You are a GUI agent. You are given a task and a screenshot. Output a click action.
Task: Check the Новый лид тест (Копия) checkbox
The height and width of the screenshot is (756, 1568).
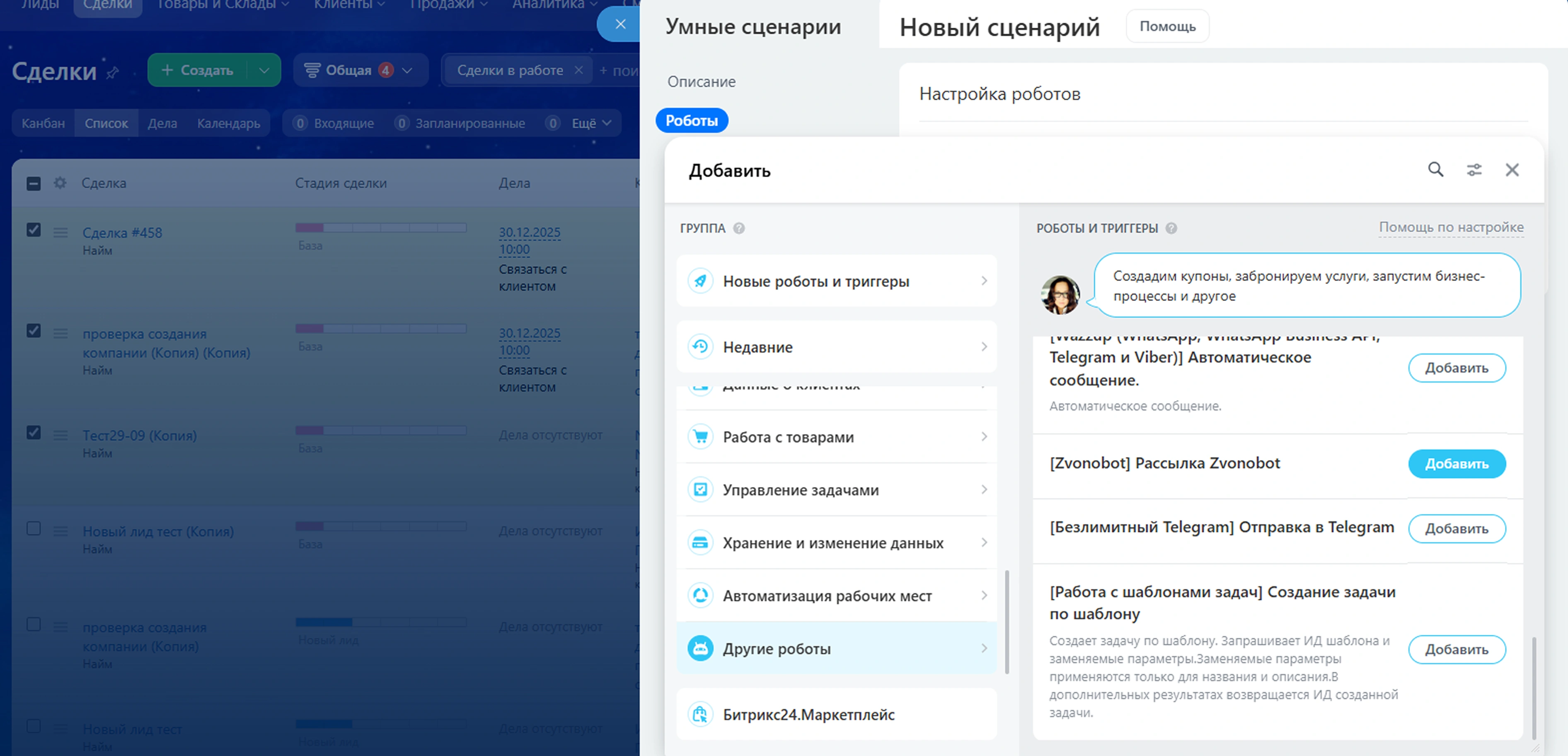click(x=34, y=528)
